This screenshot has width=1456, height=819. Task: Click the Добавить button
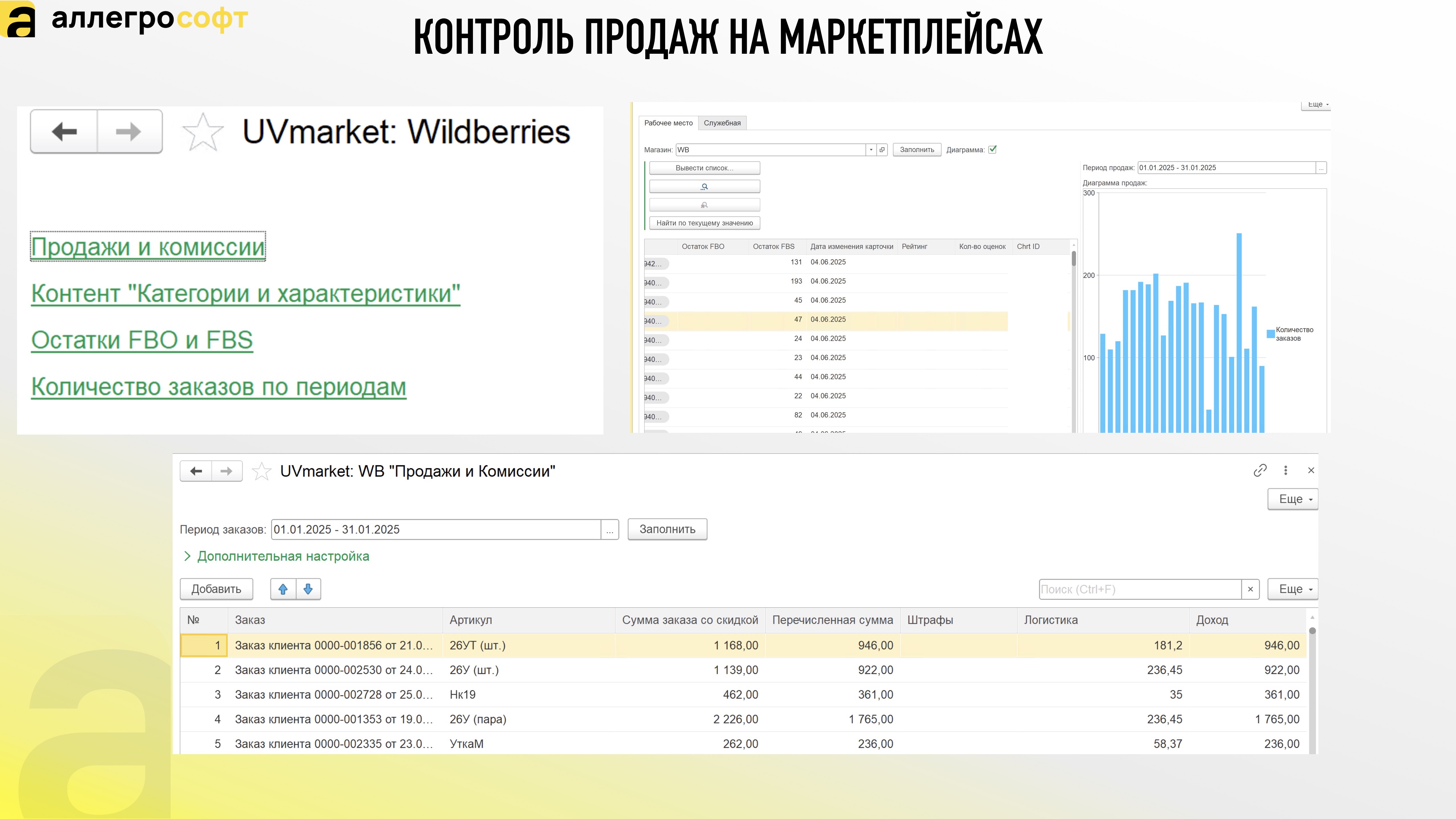pyautogui.click(x=216, y=589)
